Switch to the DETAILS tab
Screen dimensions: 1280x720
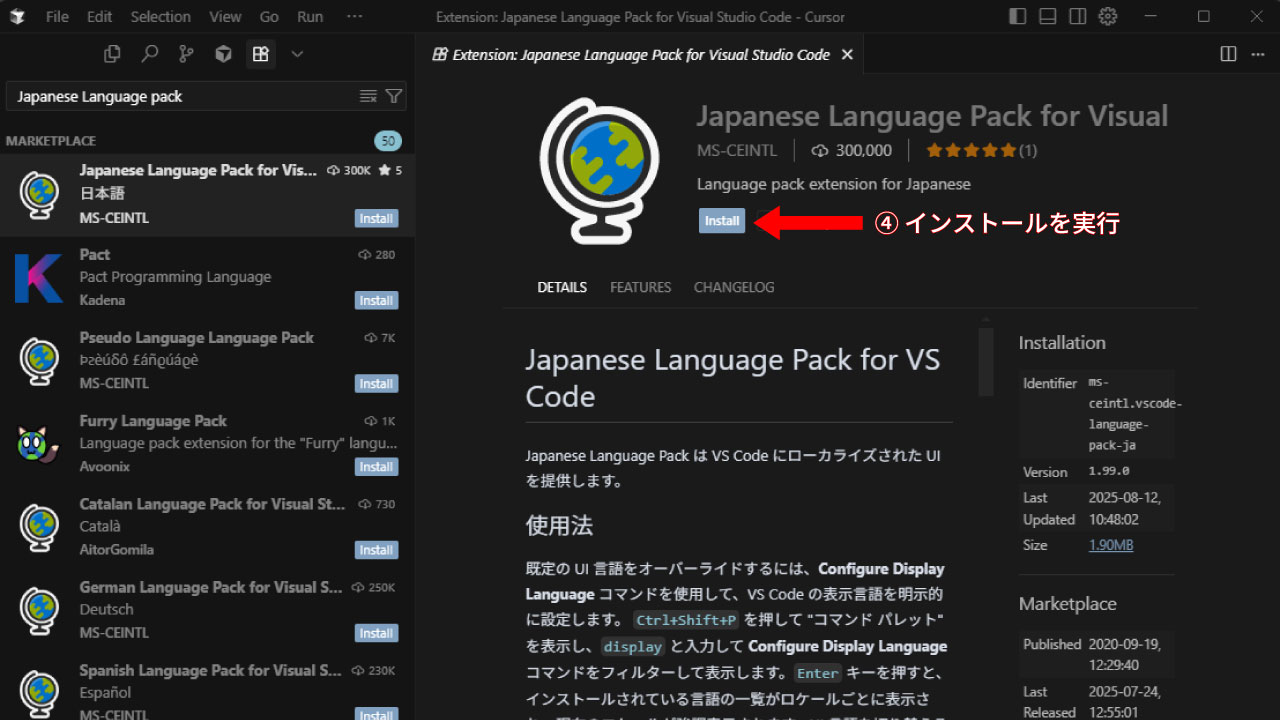(562, 287)
